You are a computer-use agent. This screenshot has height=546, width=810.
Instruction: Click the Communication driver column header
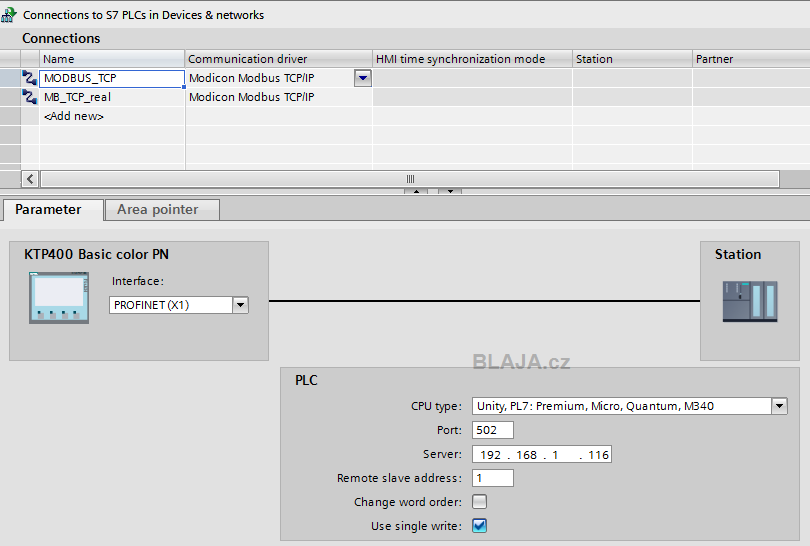tap(279, 59)
